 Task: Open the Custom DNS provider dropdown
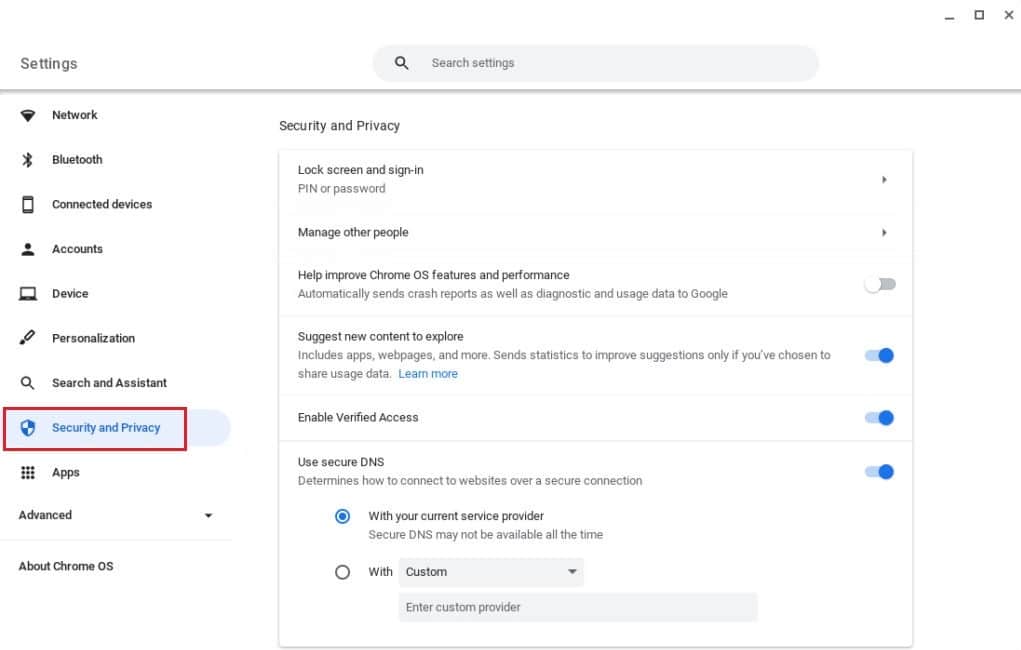coord(490,571)
